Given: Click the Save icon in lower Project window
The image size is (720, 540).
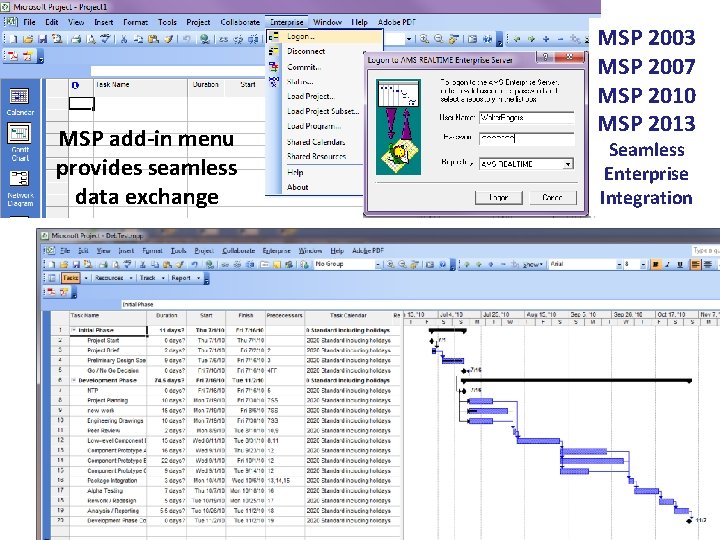Looking at the screenshot, I should point(76,264).
